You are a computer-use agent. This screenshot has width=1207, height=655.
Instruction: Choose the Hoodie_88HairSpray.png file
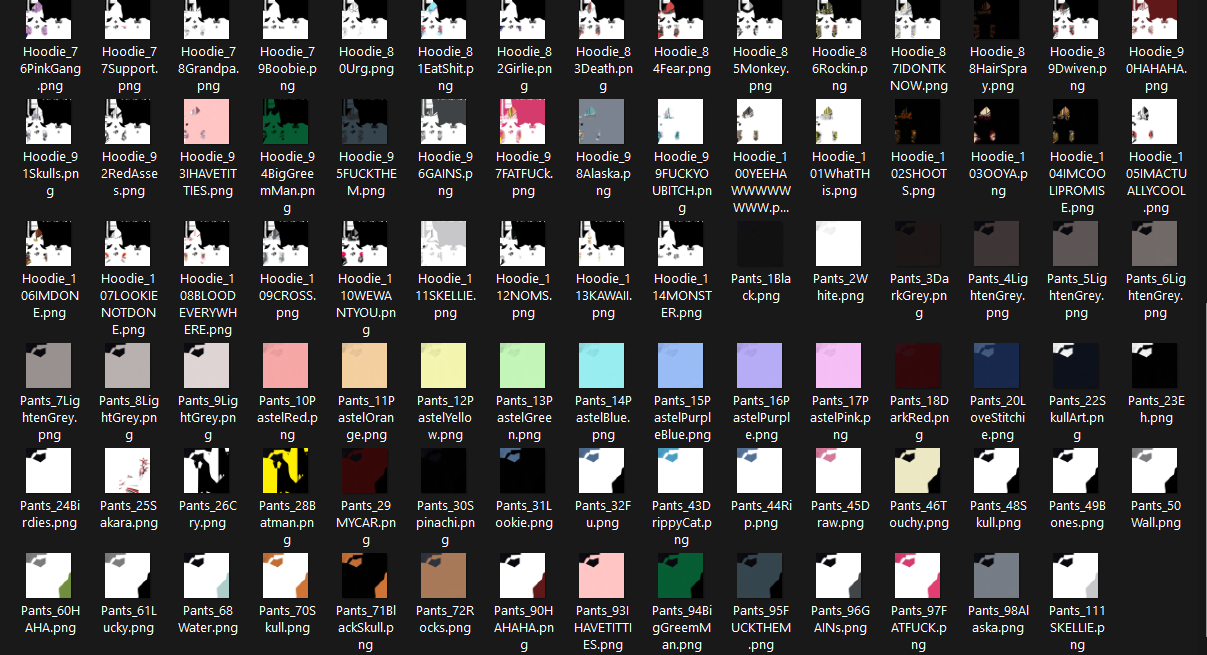(996, 48)
